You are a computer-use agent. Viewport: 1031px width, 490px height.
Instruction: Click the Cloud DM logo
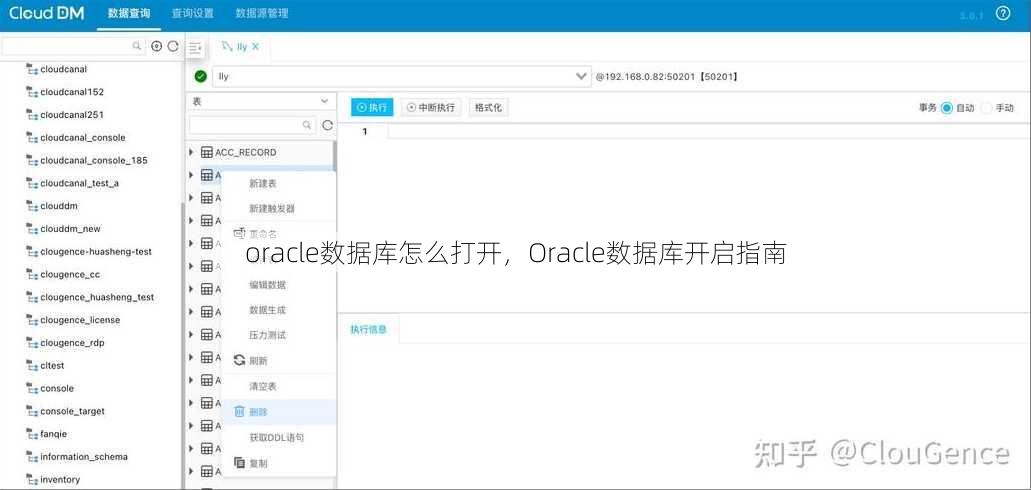click(x=47, y=13)
